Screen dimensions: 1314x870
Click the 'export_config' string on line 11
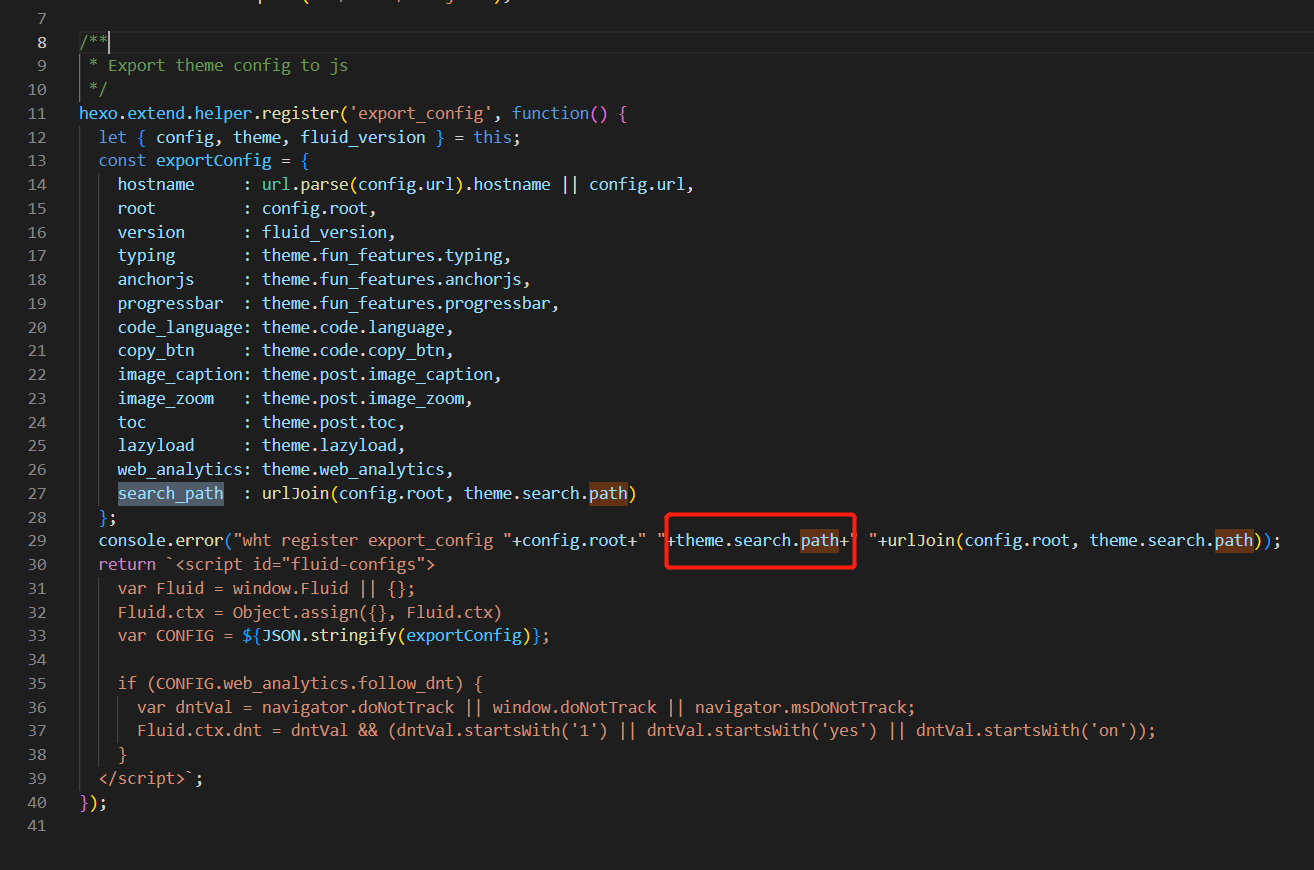pos(424,113)
